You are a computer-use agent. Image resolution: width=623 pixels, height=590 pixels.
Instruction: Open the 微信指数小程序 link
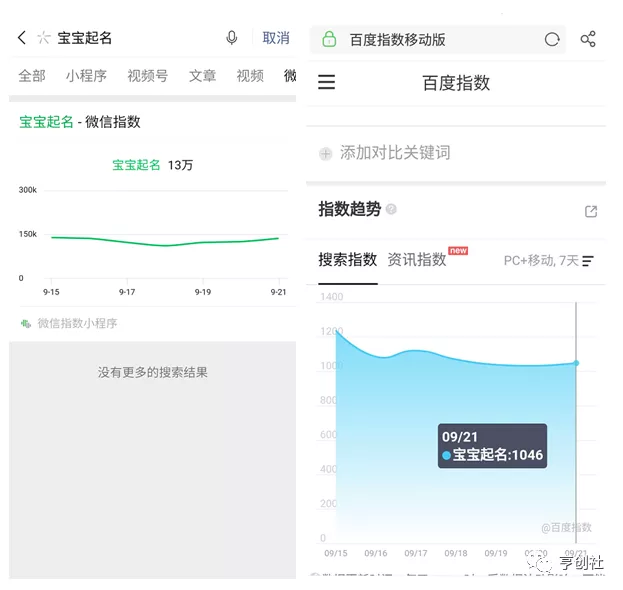coord(77,323)
